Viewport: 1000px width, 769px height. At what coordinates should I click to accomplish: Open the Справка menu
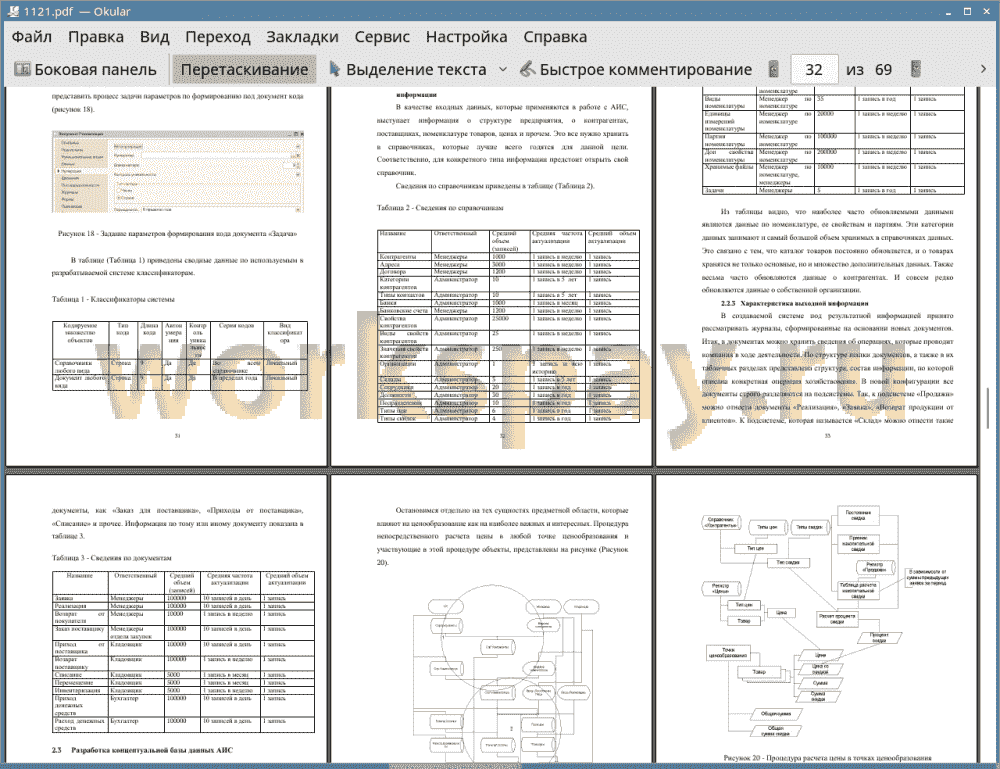tap(555, 37)
